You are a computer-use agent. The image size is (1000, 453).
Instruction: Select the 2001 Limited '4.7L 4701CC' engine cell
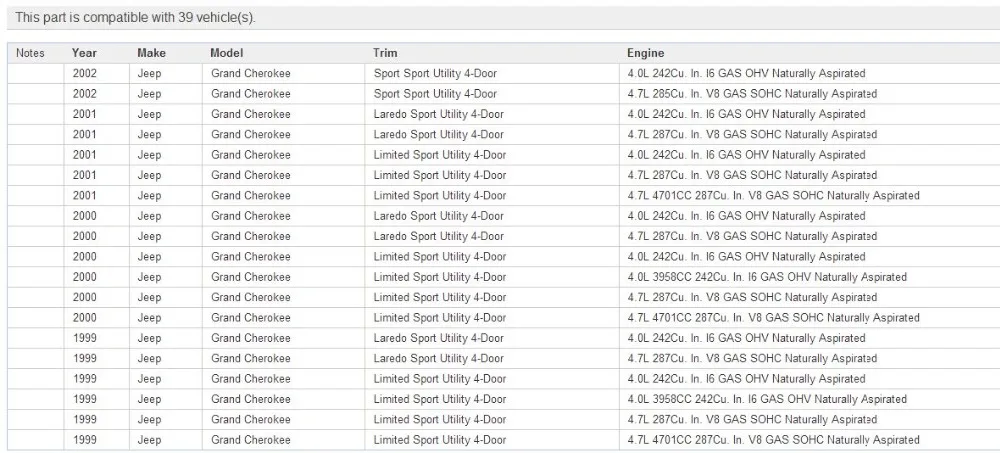[x=773, y=195]
